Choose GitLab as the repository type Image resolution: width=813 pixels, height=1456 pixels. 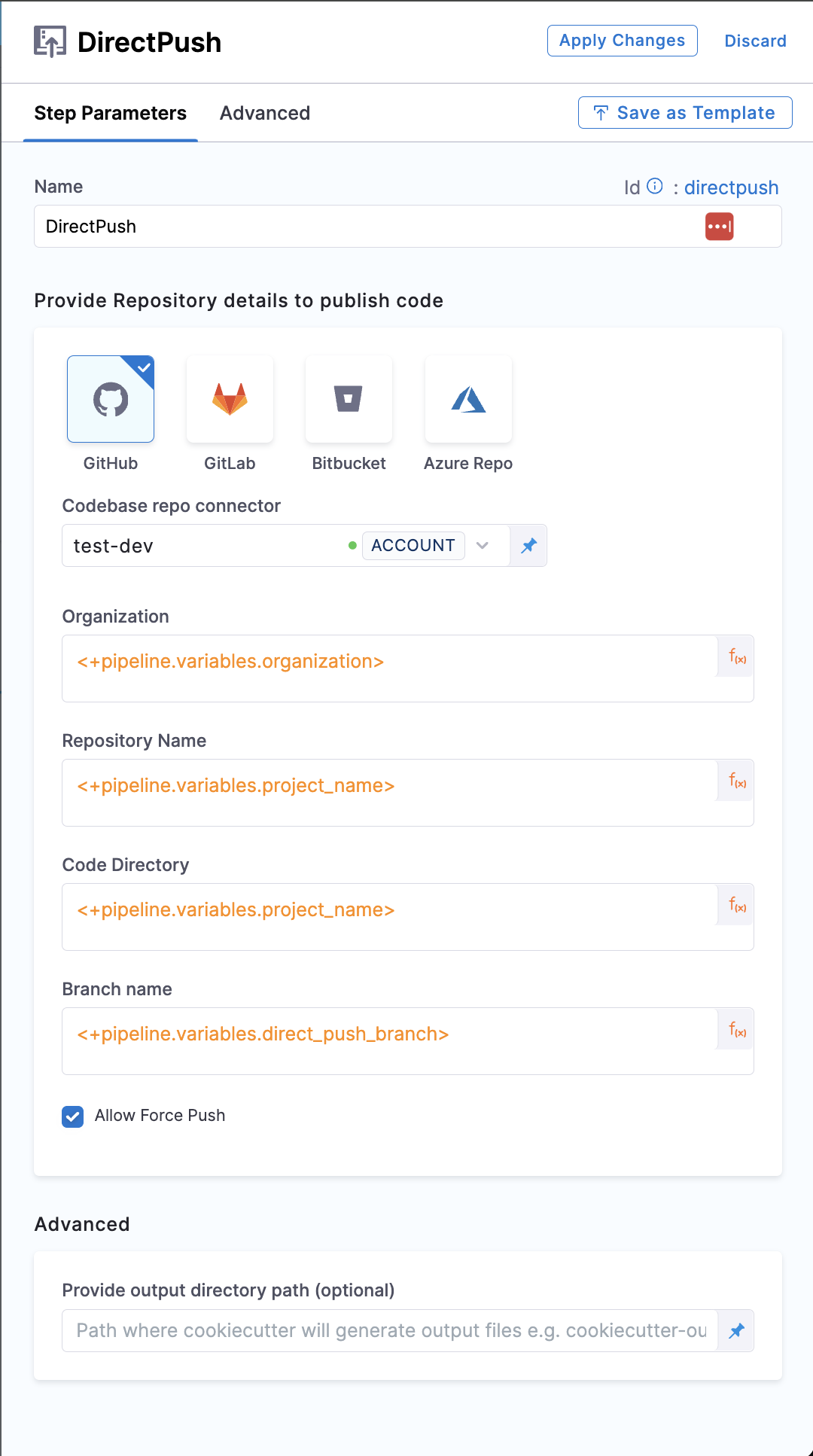tap(230, 399)
